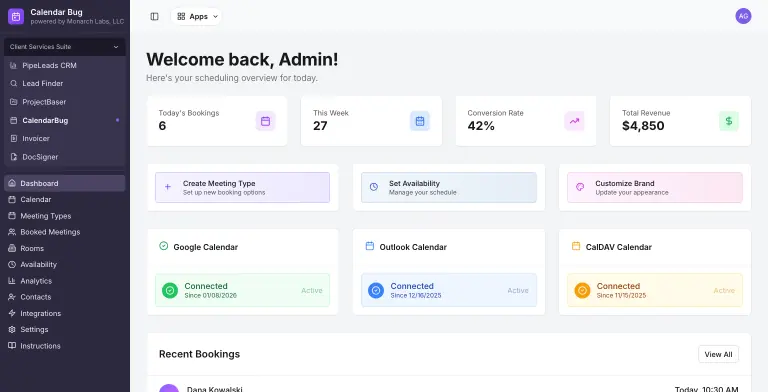Click the ProjectBaser folder icon
This screenshot has height=392, width=768.
click(x=14, y=102)
